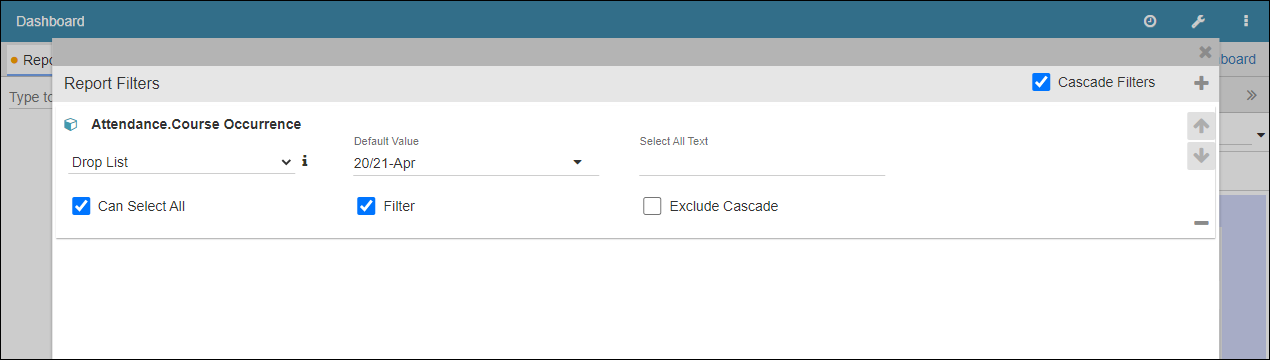Click the cube icon beside Attendance.Course Occurrence
This screenshot has height=360, width=1270.
point(71,125)
